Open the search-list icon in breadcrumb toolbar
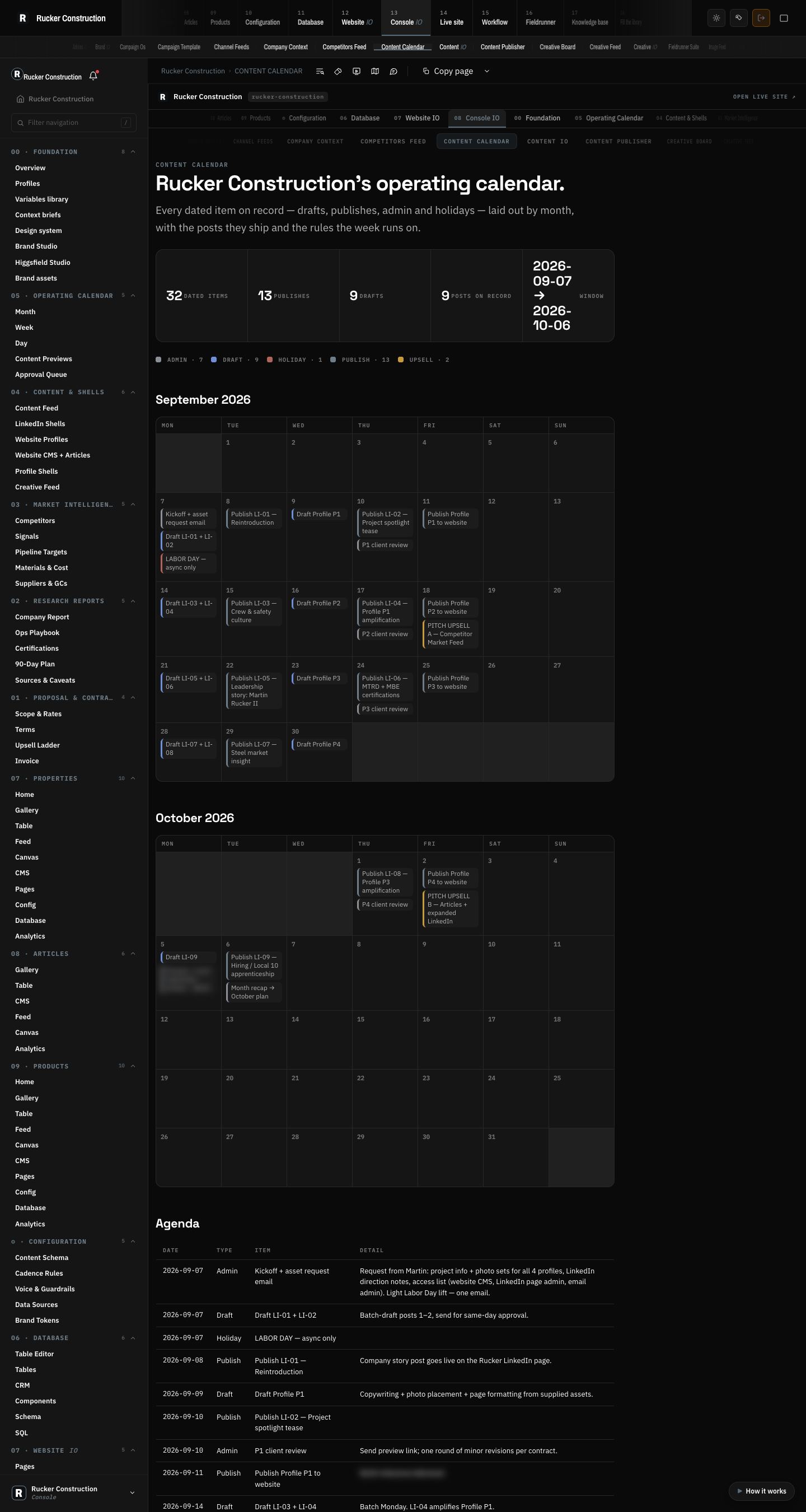806x1512 pixels. pyautogui.click(x=320, y=71)
